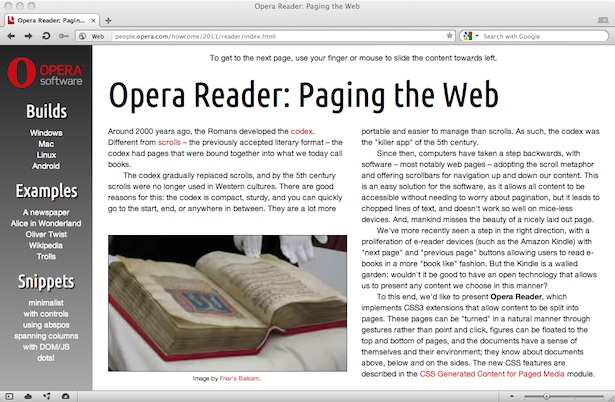
Task: Open the Wikipedia example link
Action: click(46, 245)
